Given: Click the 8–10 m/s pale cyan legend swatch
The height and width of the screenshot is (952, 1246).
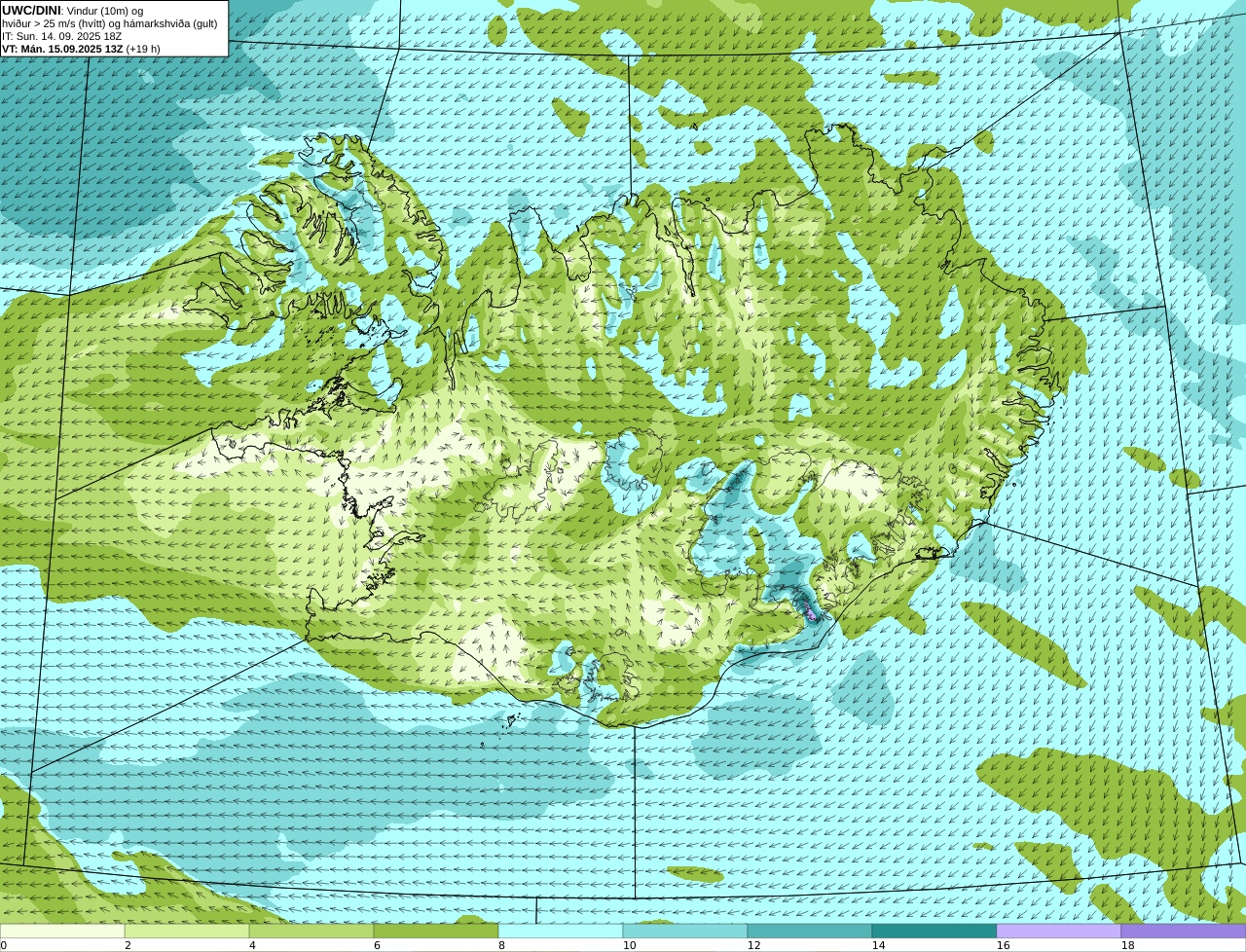Looking at the screenshot, I should 561,932.
